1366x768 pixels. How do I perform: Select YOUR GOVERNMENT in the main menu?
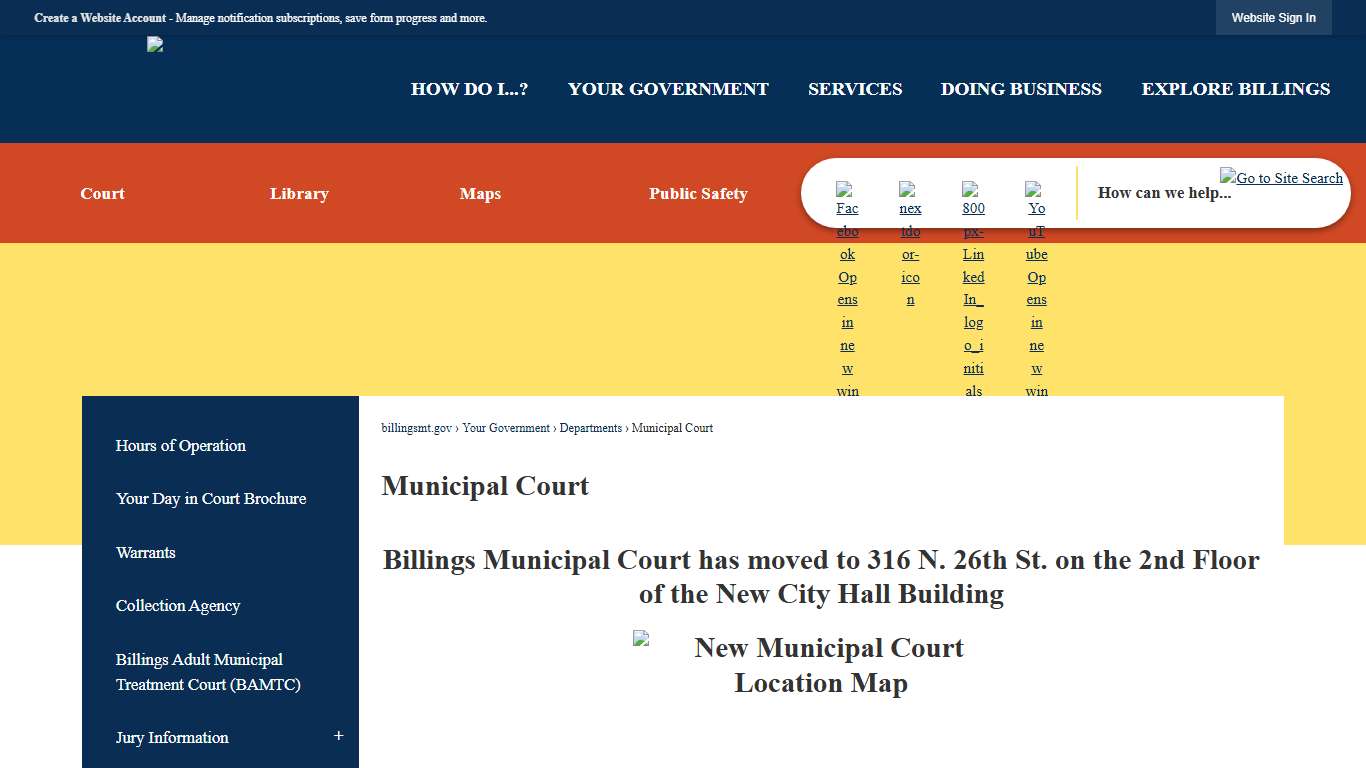click(667, 89)
